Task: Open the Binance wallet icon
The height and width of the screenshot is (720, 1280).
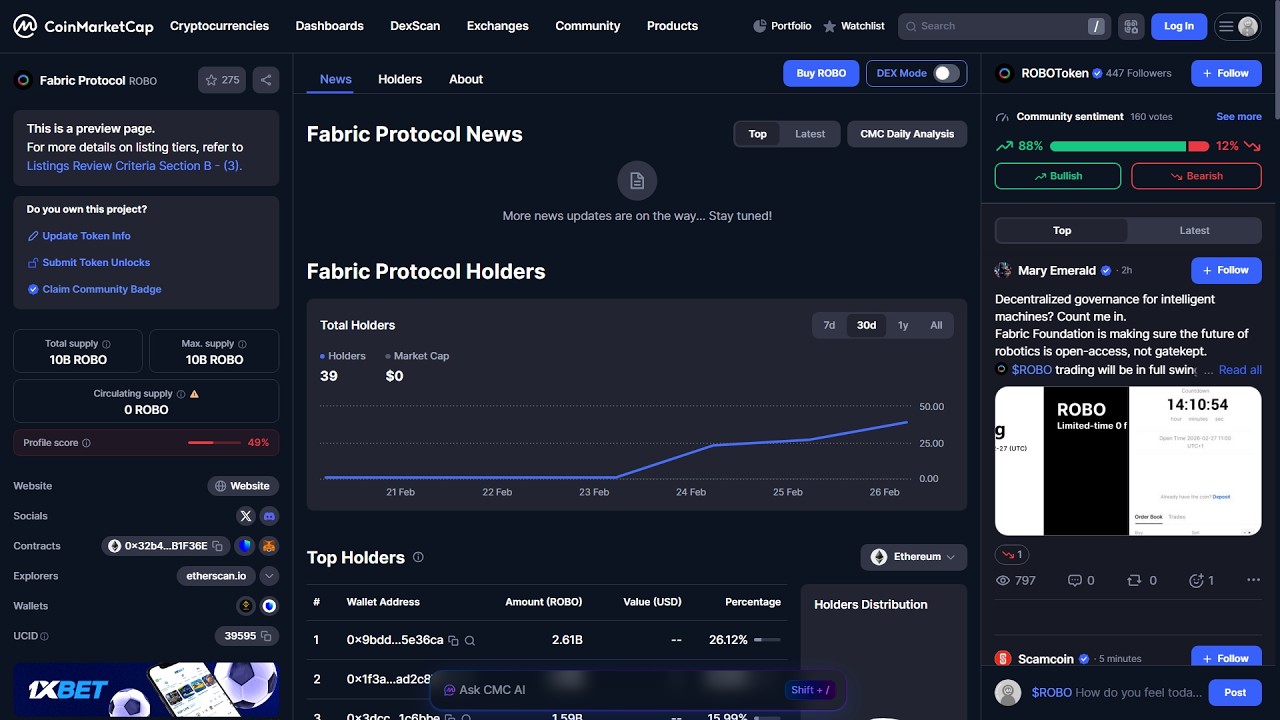Action: pyautogui.click(x=245, y=606)
